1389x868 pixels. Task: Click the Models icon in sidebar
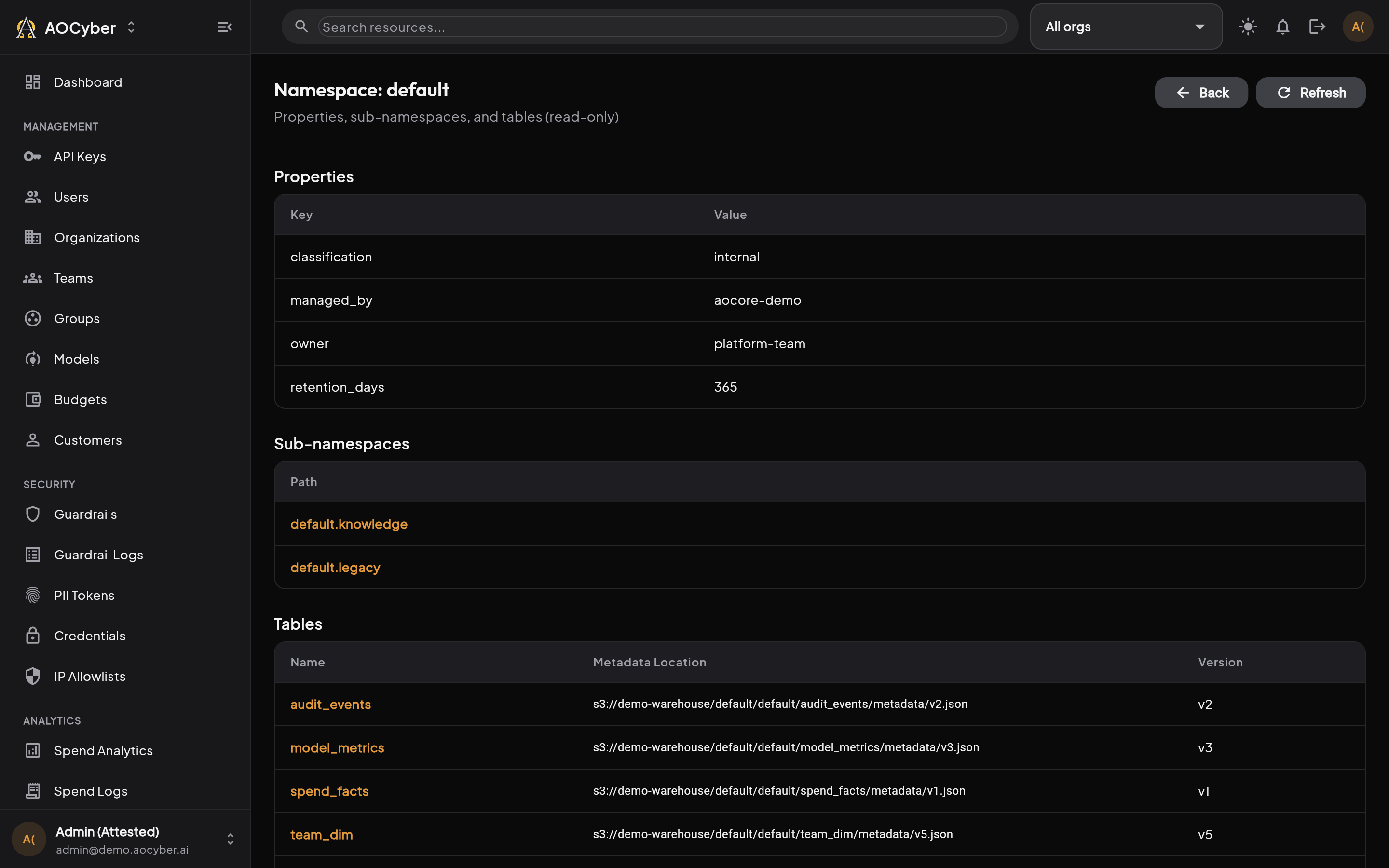click(x=33, y=359)
